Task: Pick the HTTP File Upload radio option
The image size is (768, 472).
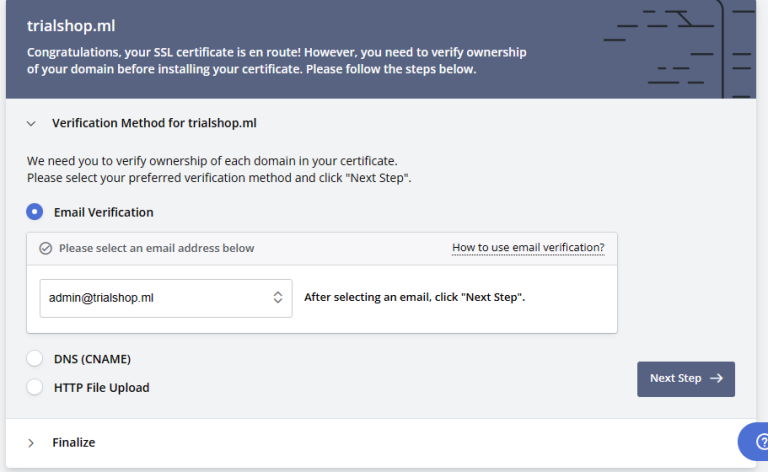Action: [35, 387]
